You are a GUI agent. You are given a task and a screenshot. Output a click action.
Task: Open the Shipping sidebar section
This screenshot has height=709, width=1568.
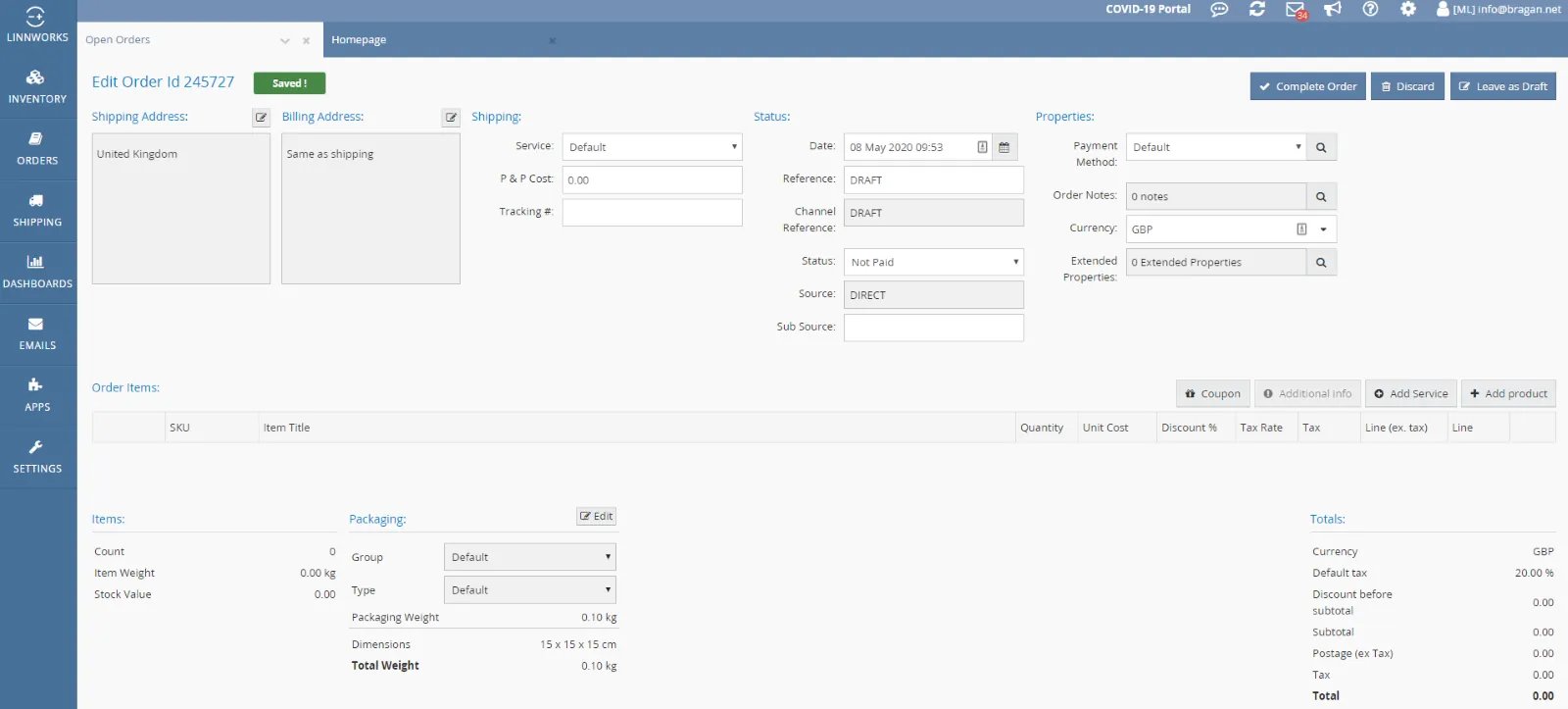pyautogui.click(x=37, y=211)
